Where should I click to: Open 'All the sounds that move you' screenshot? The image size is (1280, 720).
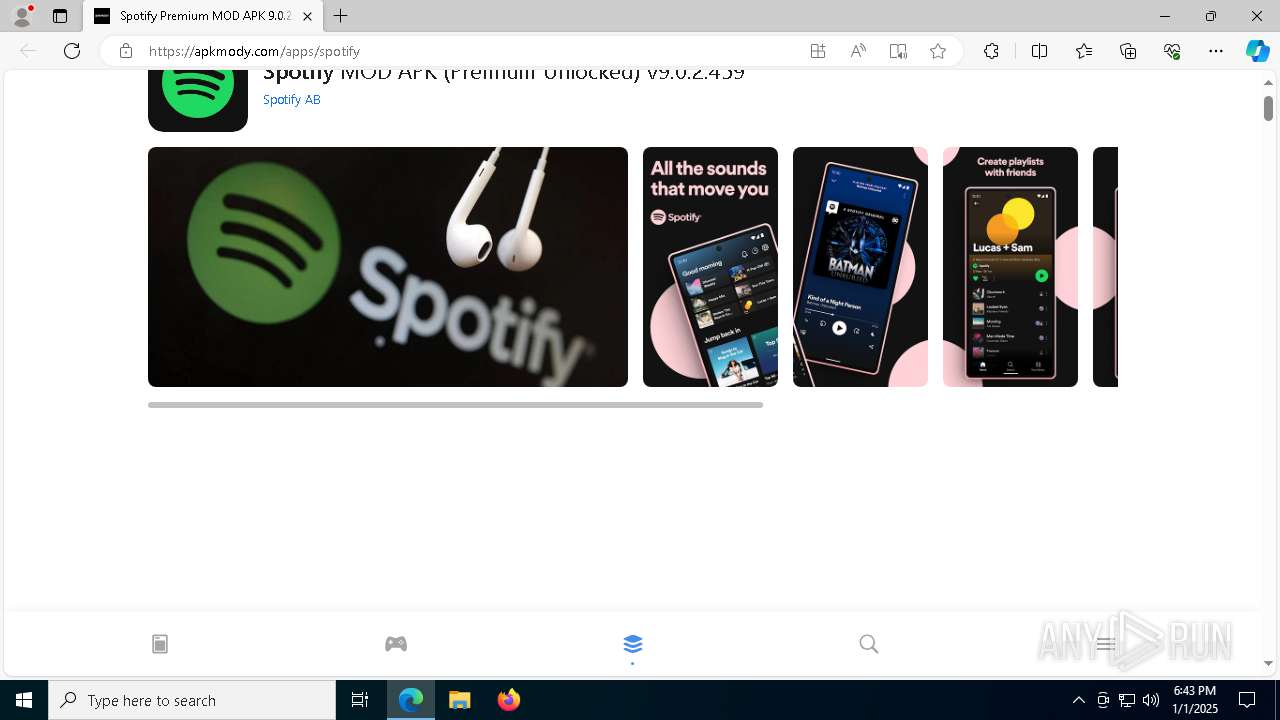(710, 267)
